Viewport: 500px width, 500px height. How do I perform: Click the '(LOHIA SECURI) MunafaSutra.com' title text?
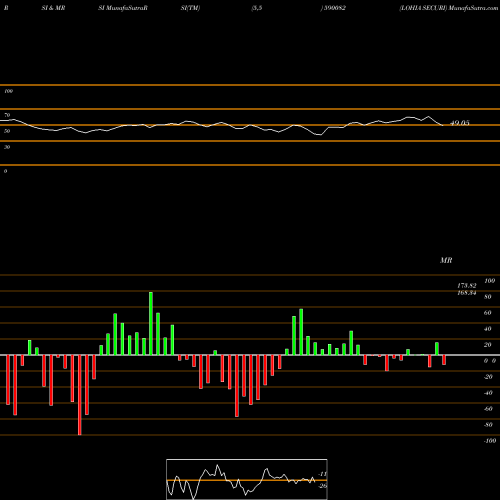click(449, 8)
